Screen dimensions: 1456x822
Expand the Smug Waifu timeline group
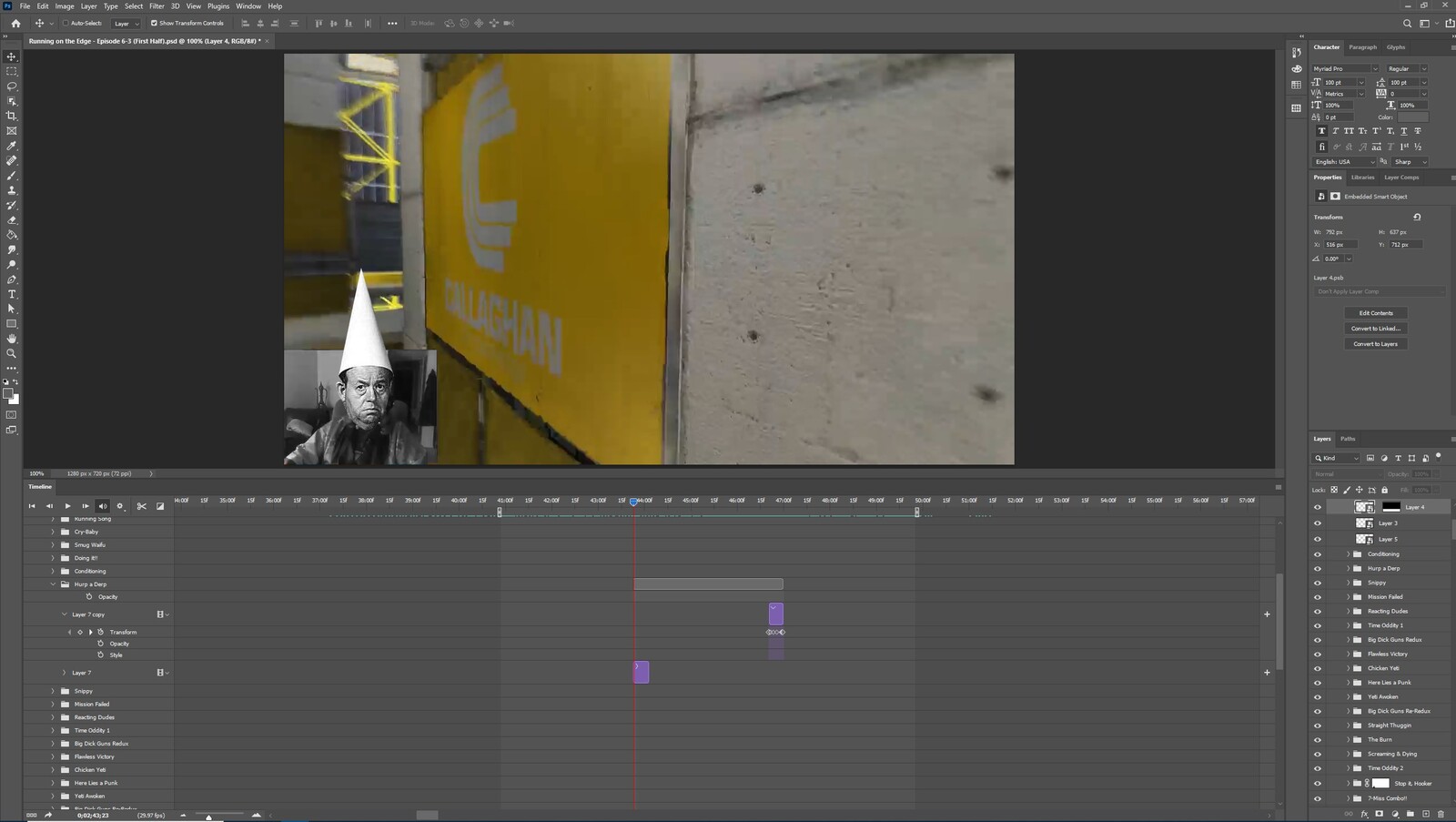[53, 545]
